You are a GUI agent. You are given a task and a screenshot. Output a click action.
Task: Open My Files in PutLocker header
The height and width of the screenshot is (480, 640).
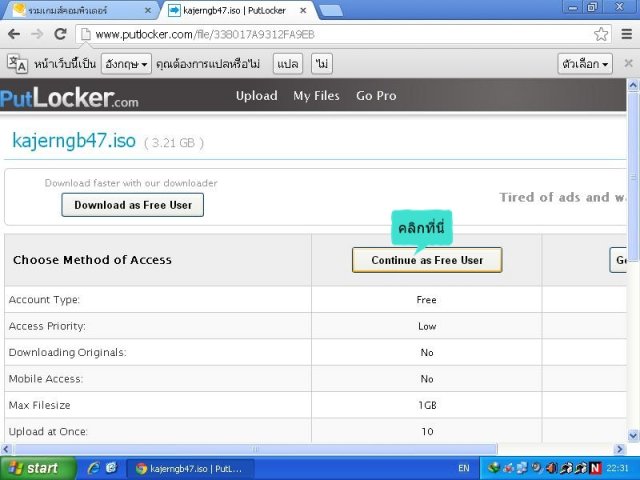click(316, 96)
